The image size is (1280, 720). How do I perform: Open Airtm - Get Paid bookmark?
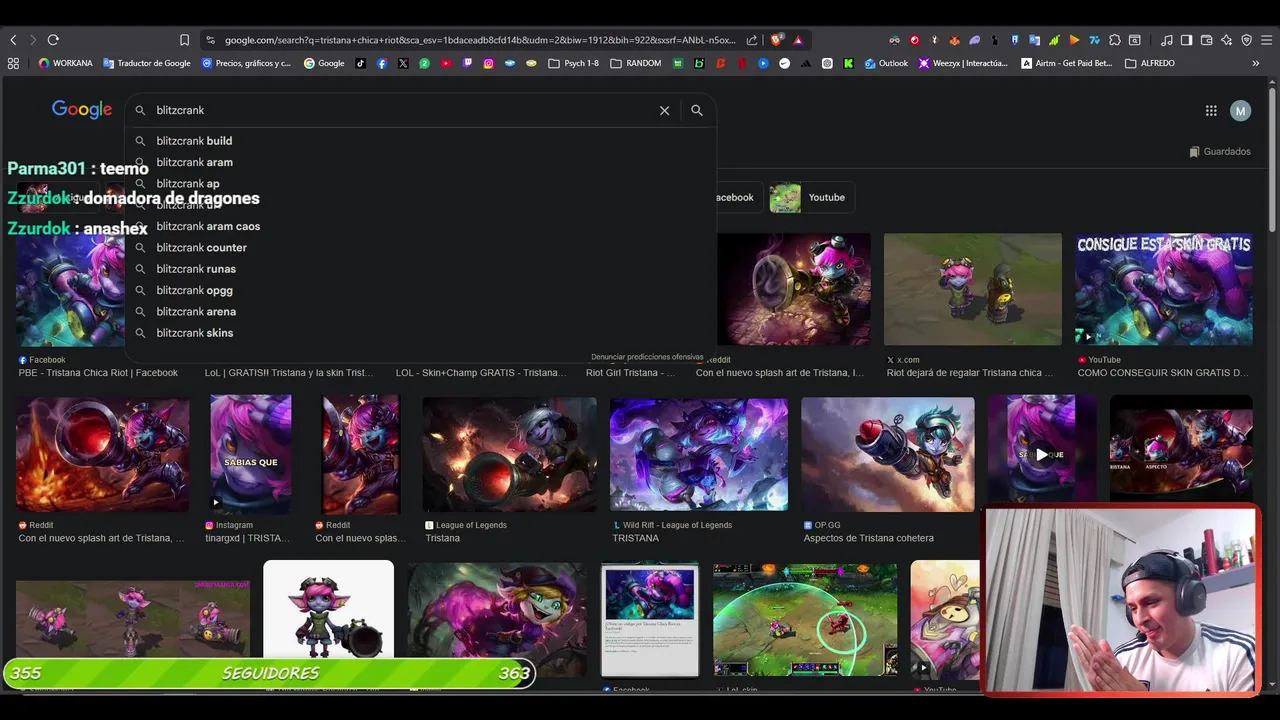point(1066,63)
